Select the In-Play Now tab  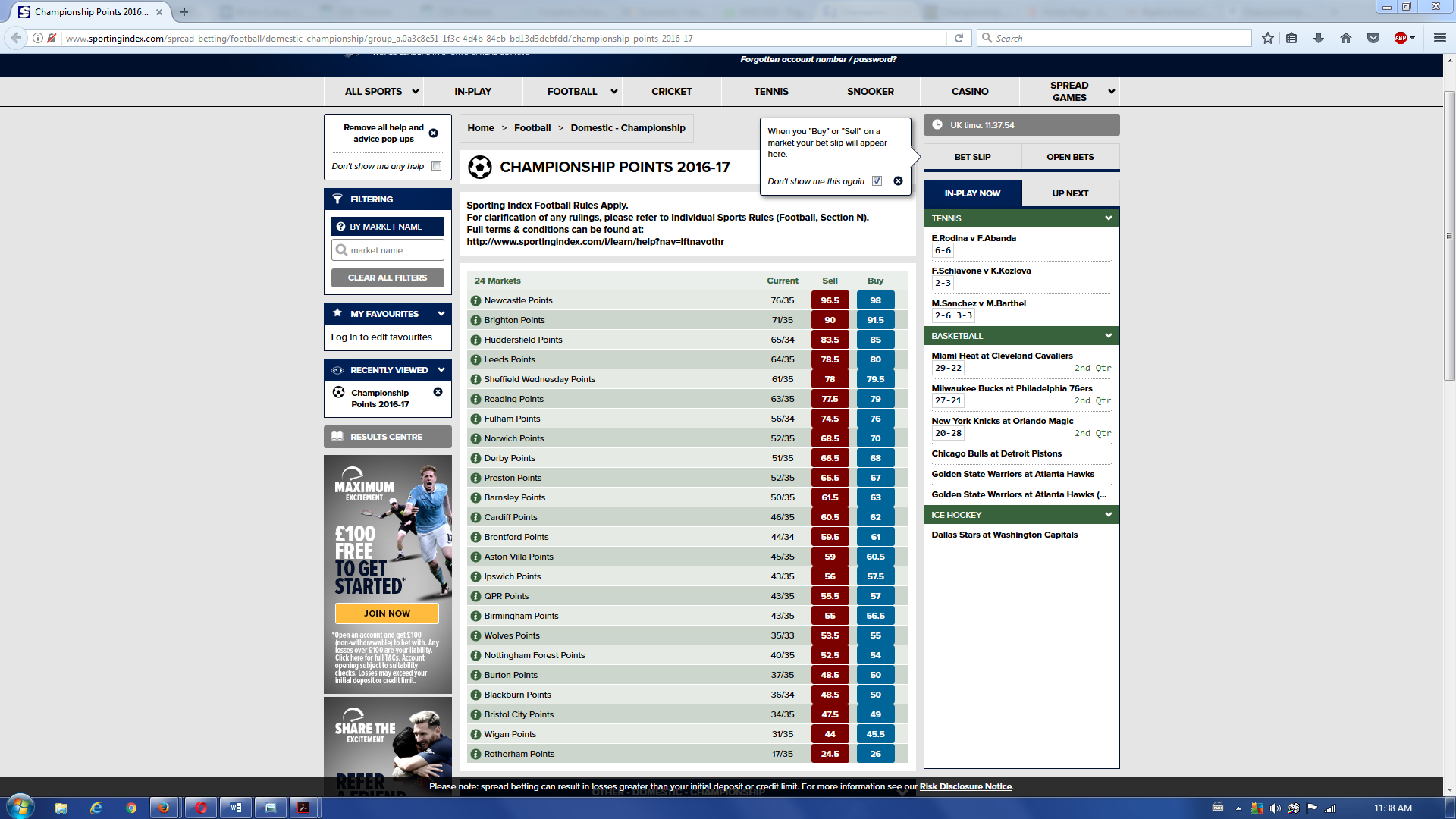pyautogui.click(x=972, y=193)
